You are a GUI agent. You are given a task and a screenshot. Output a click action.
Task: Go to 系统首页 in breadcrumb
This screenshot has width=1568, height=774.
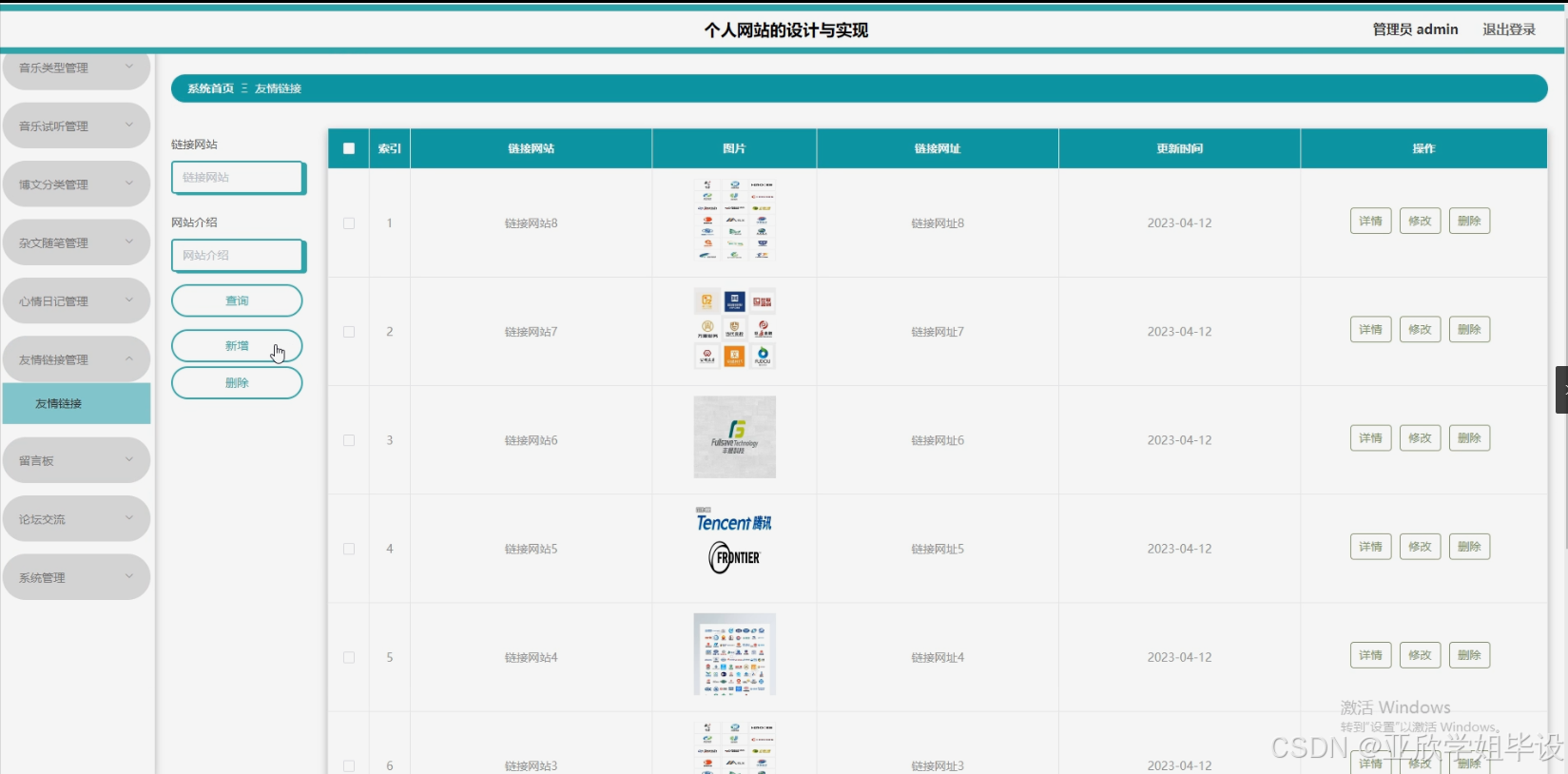pyautogui.click(x=210, y=88)
